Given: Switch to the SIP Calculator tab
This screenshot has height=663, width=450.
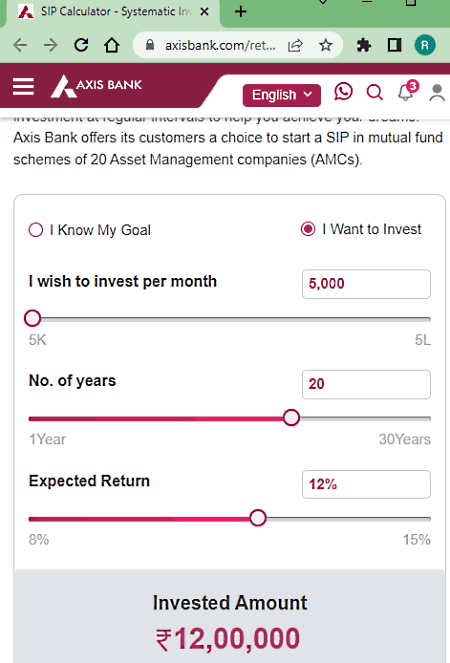Looking at the screenshot, I should (112, 11).
